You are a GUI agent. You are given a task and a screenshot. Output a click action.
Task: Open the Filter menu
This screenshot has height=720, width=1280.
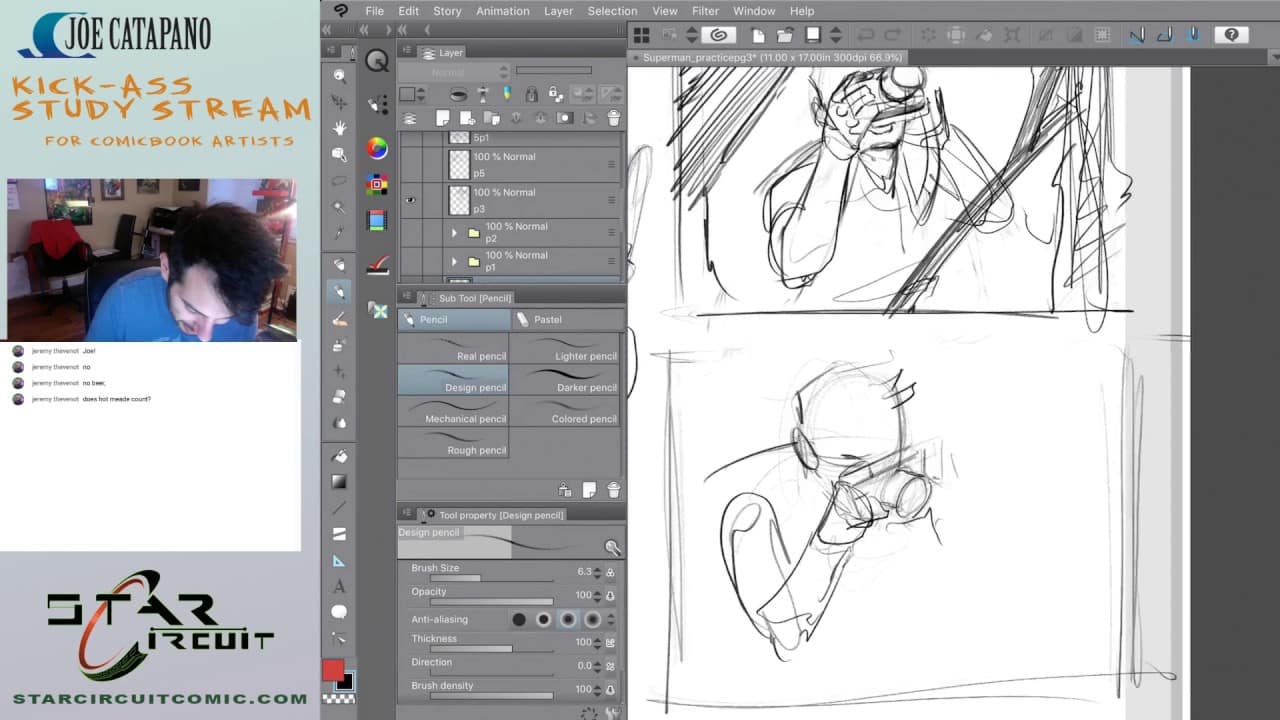coord(705,11)
